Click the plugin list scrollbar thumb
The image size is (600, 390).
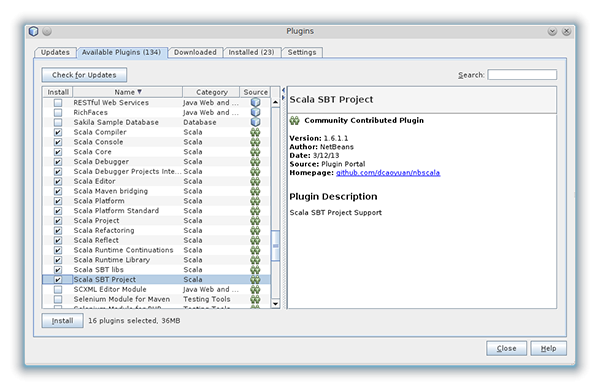275,246
